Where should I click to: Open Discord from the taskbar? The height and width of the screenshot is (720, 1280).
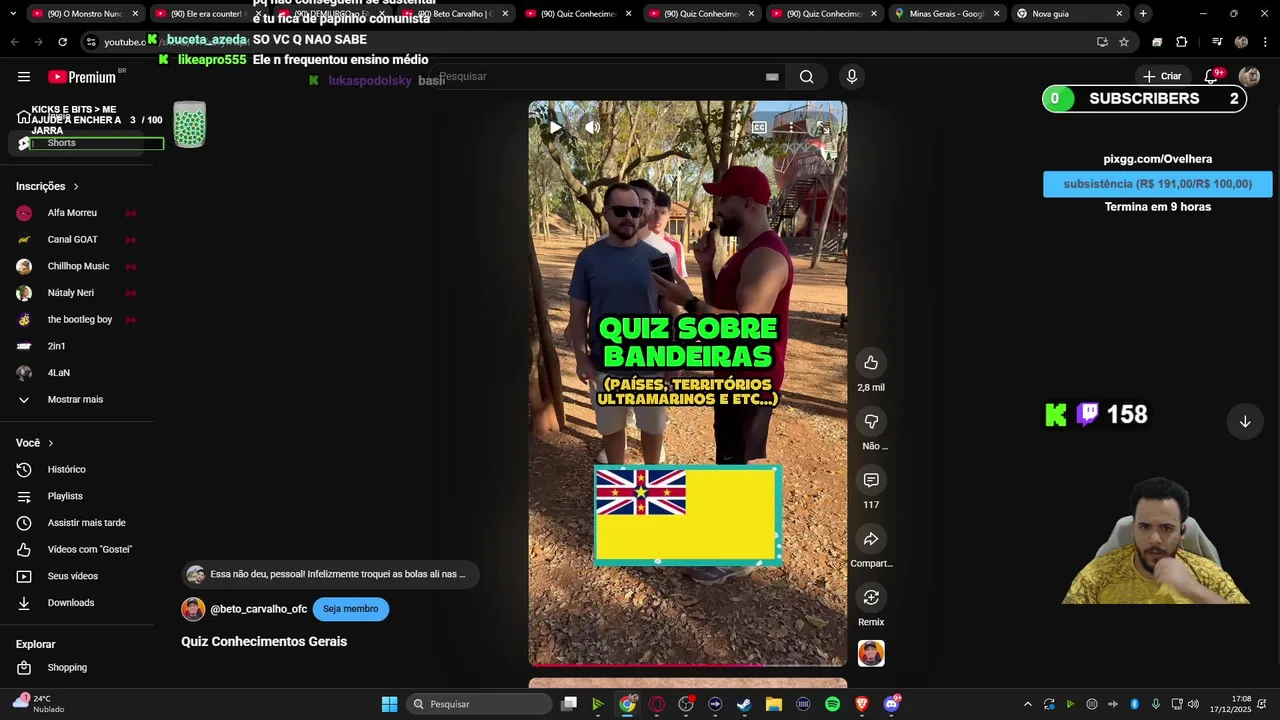coord(891,704)
